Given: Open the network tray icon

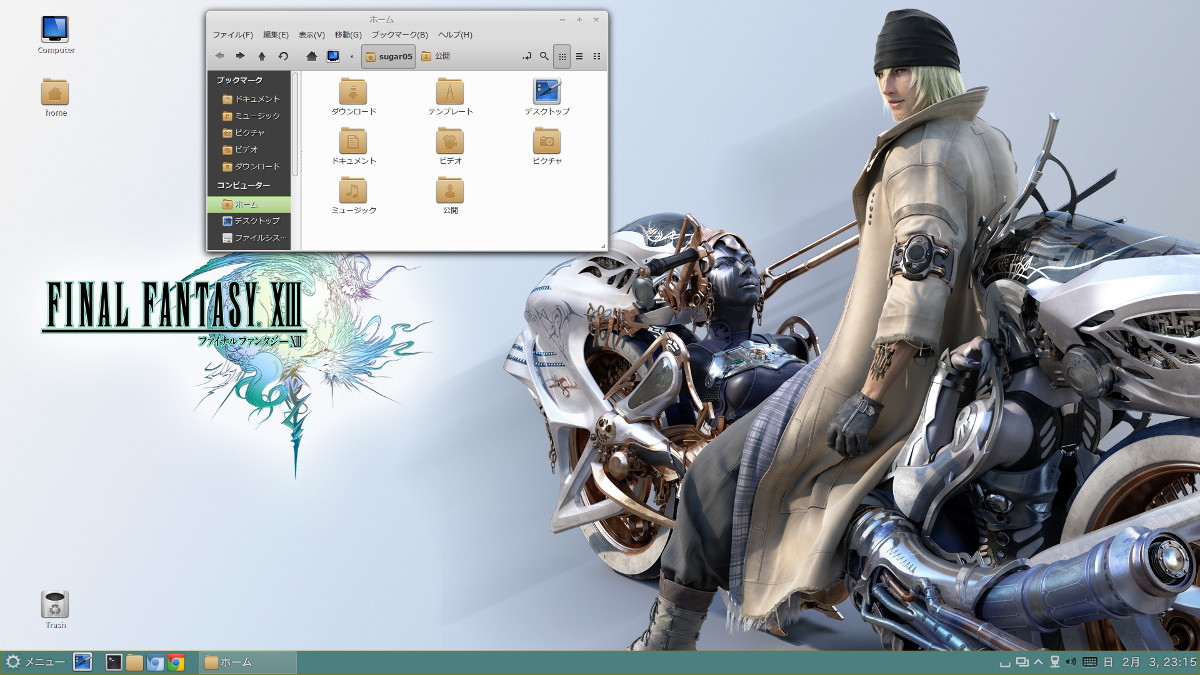Looking at the screenshot, I should pyautogui.click(x=1055, y=662).
